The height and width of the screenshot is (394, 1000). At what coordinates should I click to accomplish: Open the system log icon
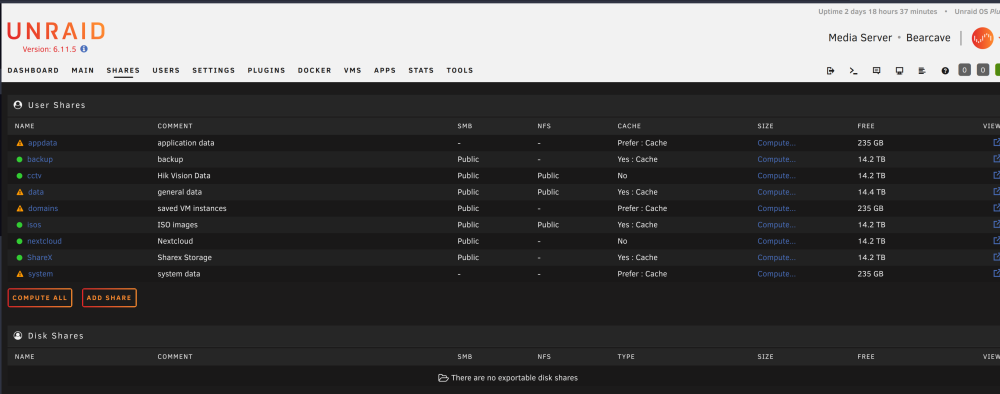(922, 71)
